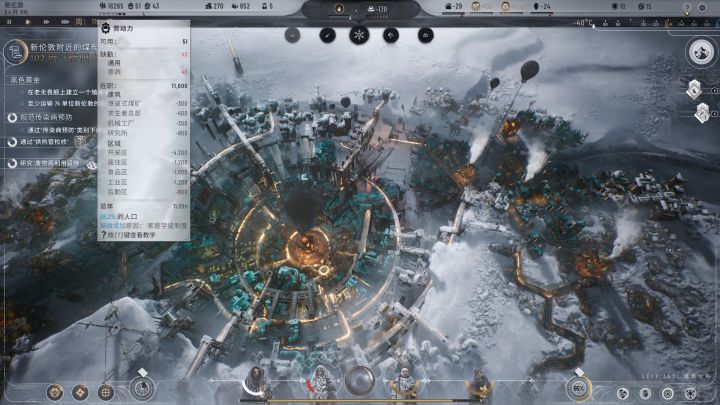This screenshot has height=405, width=720.
Task: Click the materials indicator showing -24
Action: click(541, 6)
